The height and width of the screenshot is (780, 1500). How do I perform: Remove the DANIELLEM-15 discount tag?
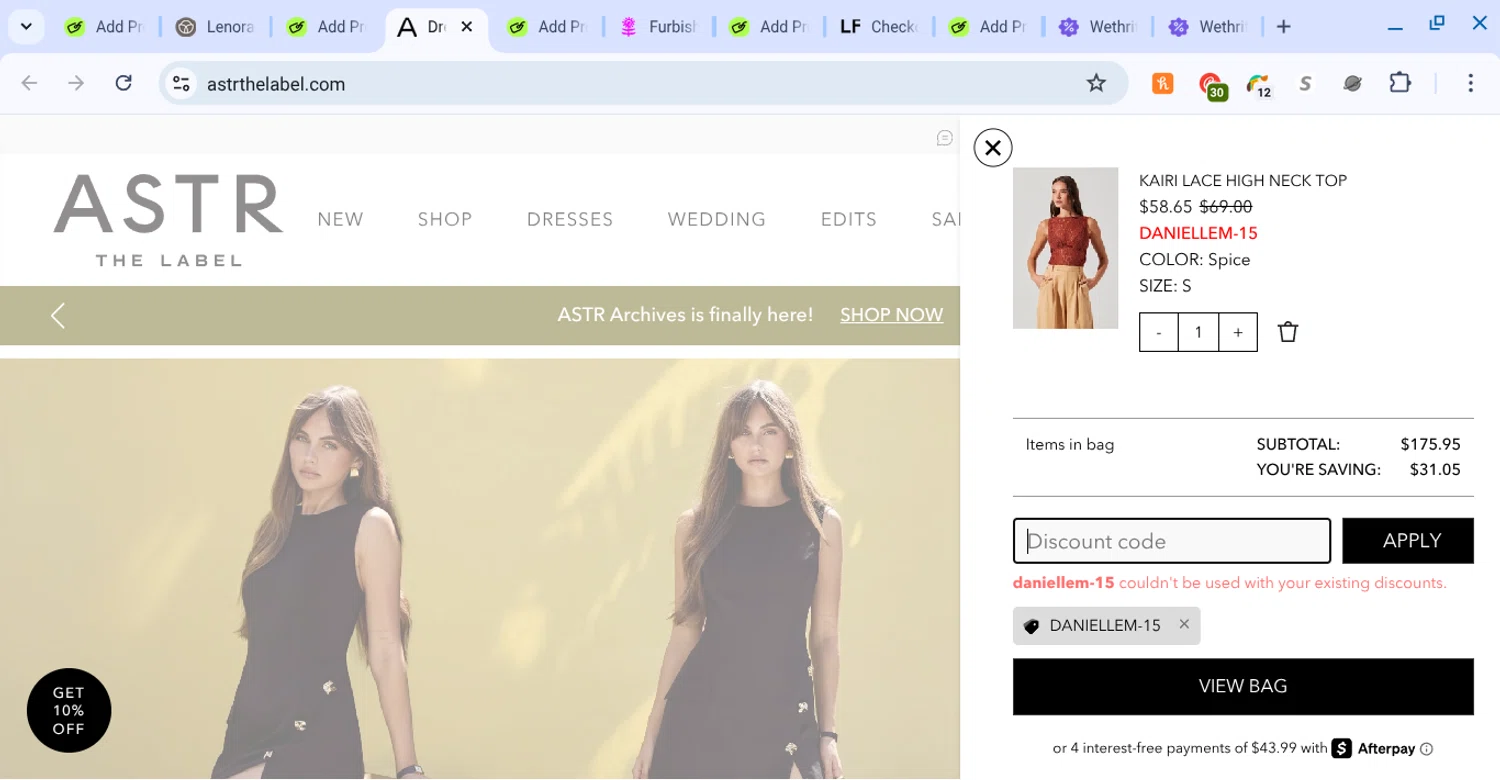(1184, 624)
